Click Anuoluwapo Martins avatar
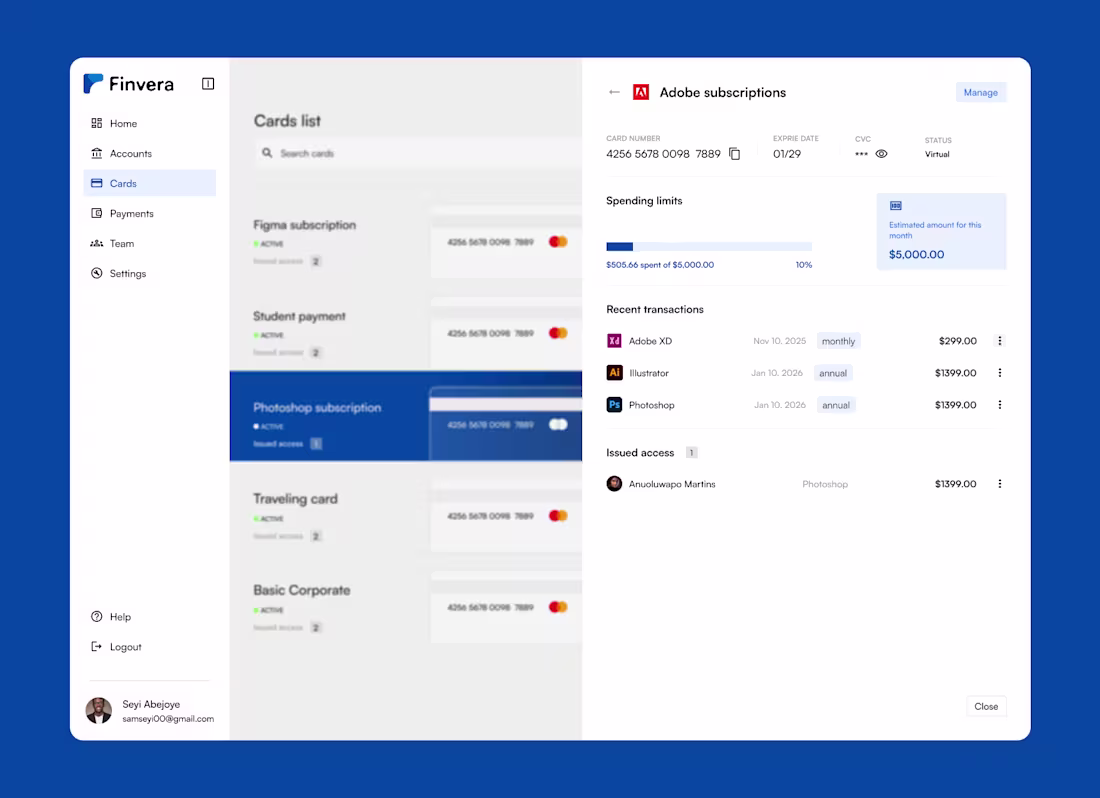 point(615,484)
